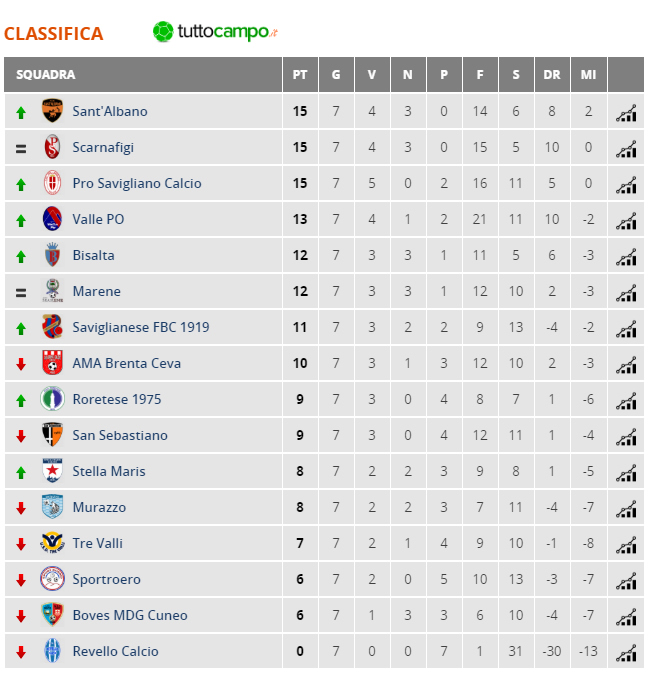Click the DR column header

coord(552,74)
